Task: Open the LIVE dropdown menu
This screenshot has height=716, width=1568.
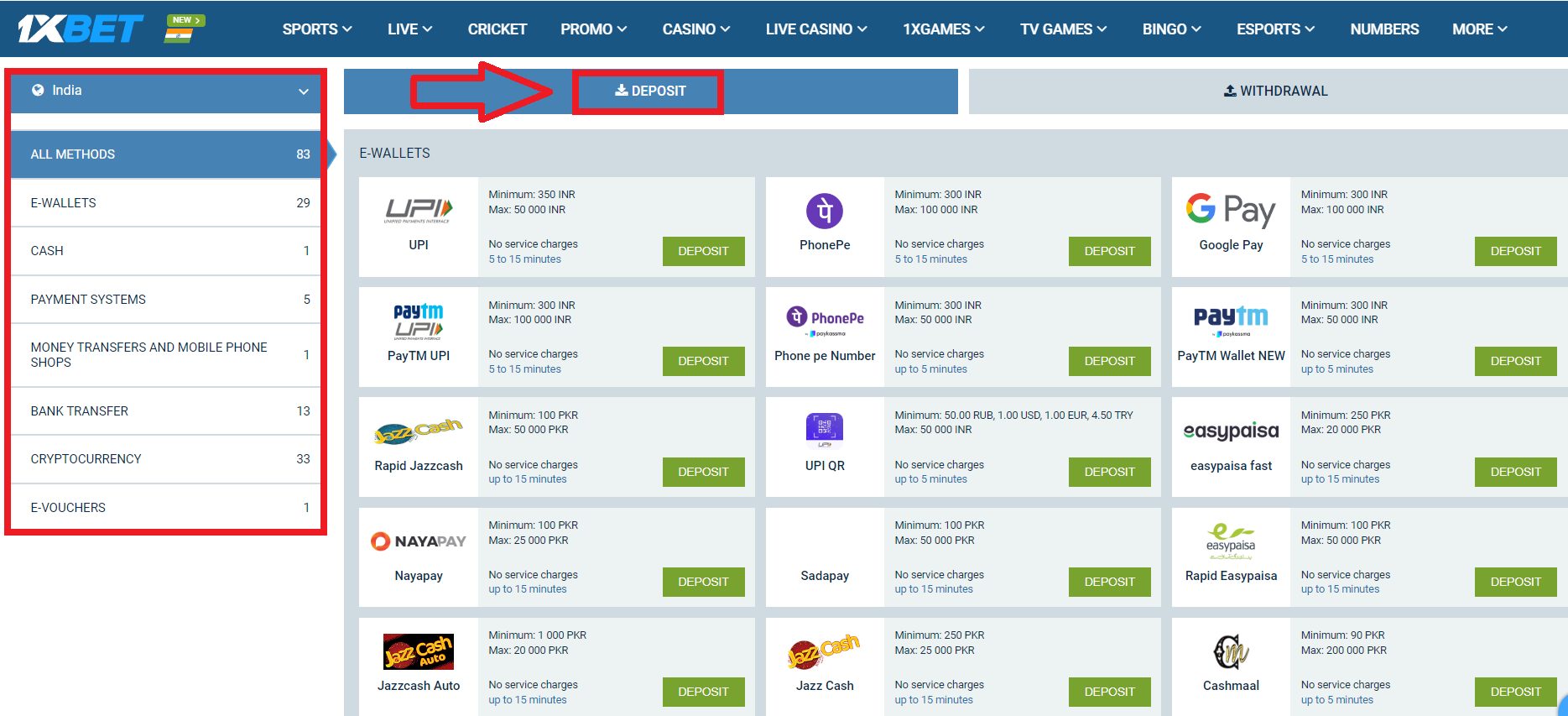Action: [x=409, y=29]
